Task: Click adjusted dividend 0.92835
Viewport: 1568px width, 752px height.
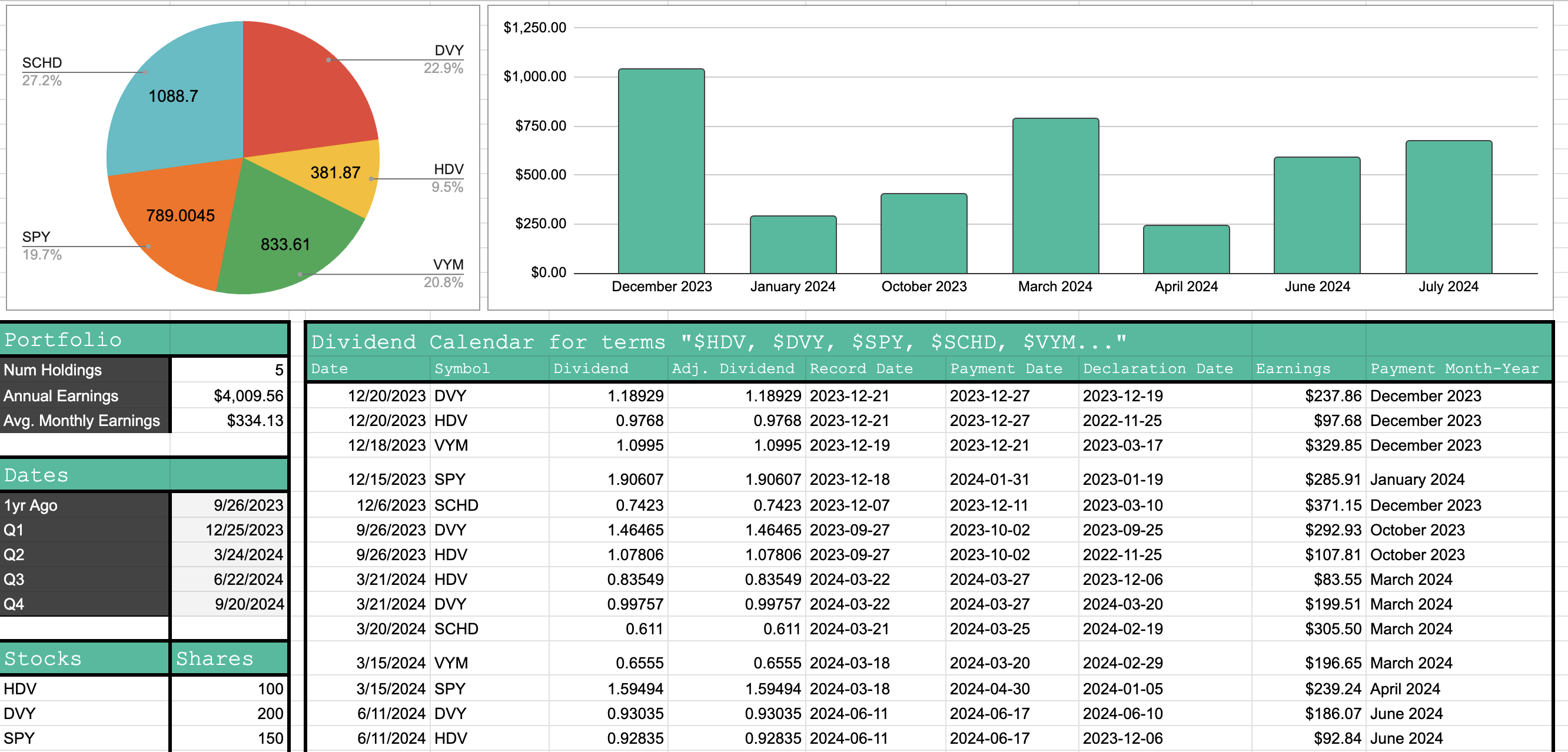Action: (x=736, y=738)
